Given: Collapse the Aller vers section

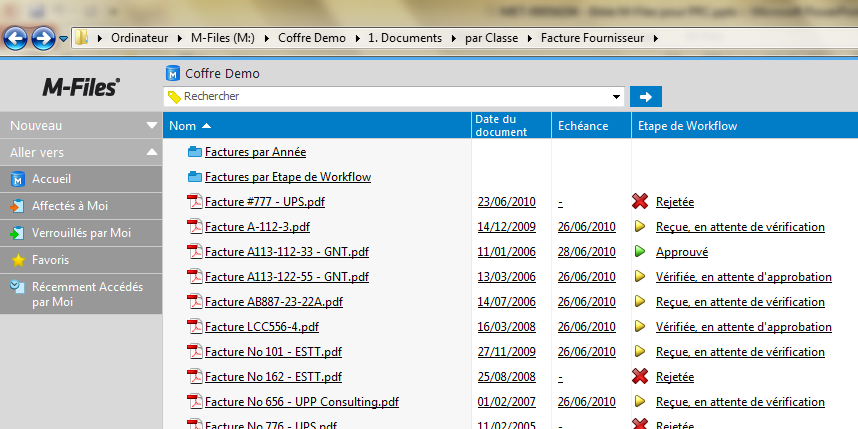Looking at the screenshot, I should click(81, 152).
